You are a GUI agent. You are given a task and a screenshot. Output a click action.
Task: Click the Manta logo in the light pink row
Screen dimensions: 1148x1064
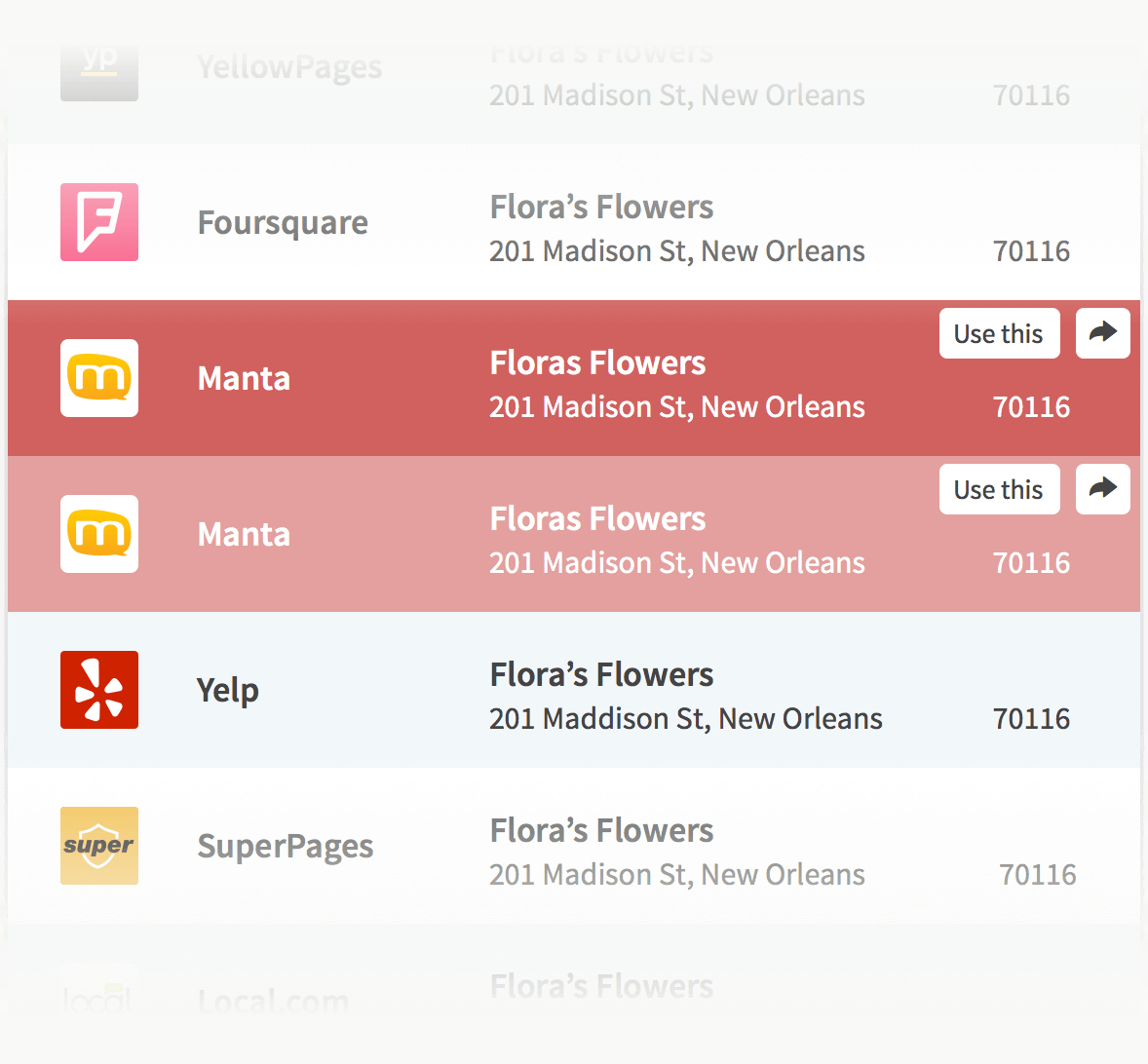[98, 534]
